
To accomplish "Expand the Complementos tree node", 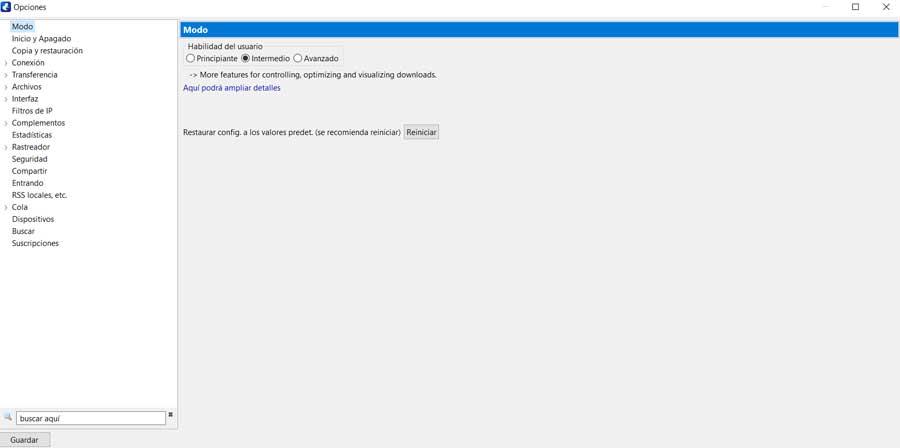I will point(6,123).
